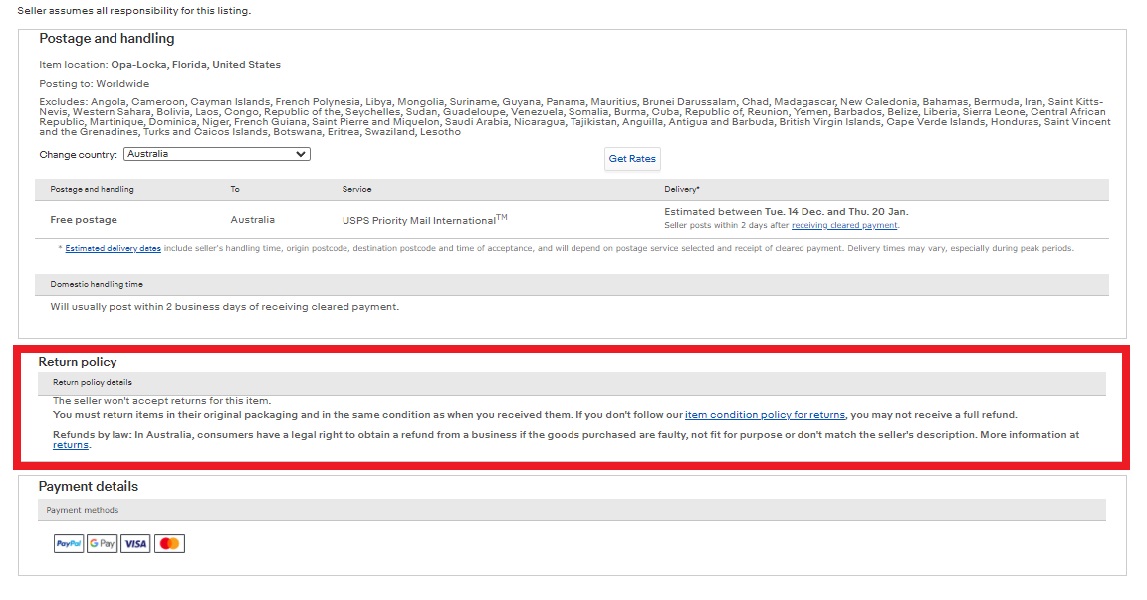Follow the item condition policy for returns link
The width and height of the screenshot is (1147, 600).
(x=764, y=415)
